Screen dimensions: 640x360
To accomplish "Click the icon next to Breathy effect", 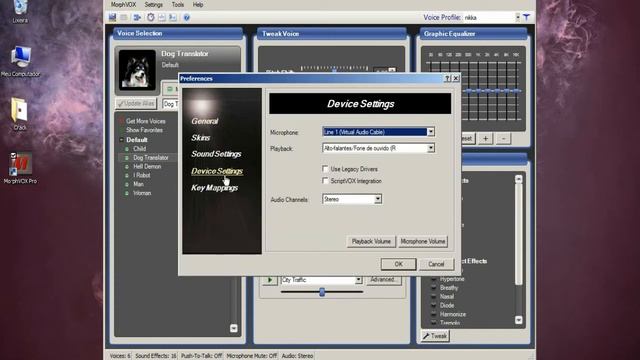I will (433, 288).
